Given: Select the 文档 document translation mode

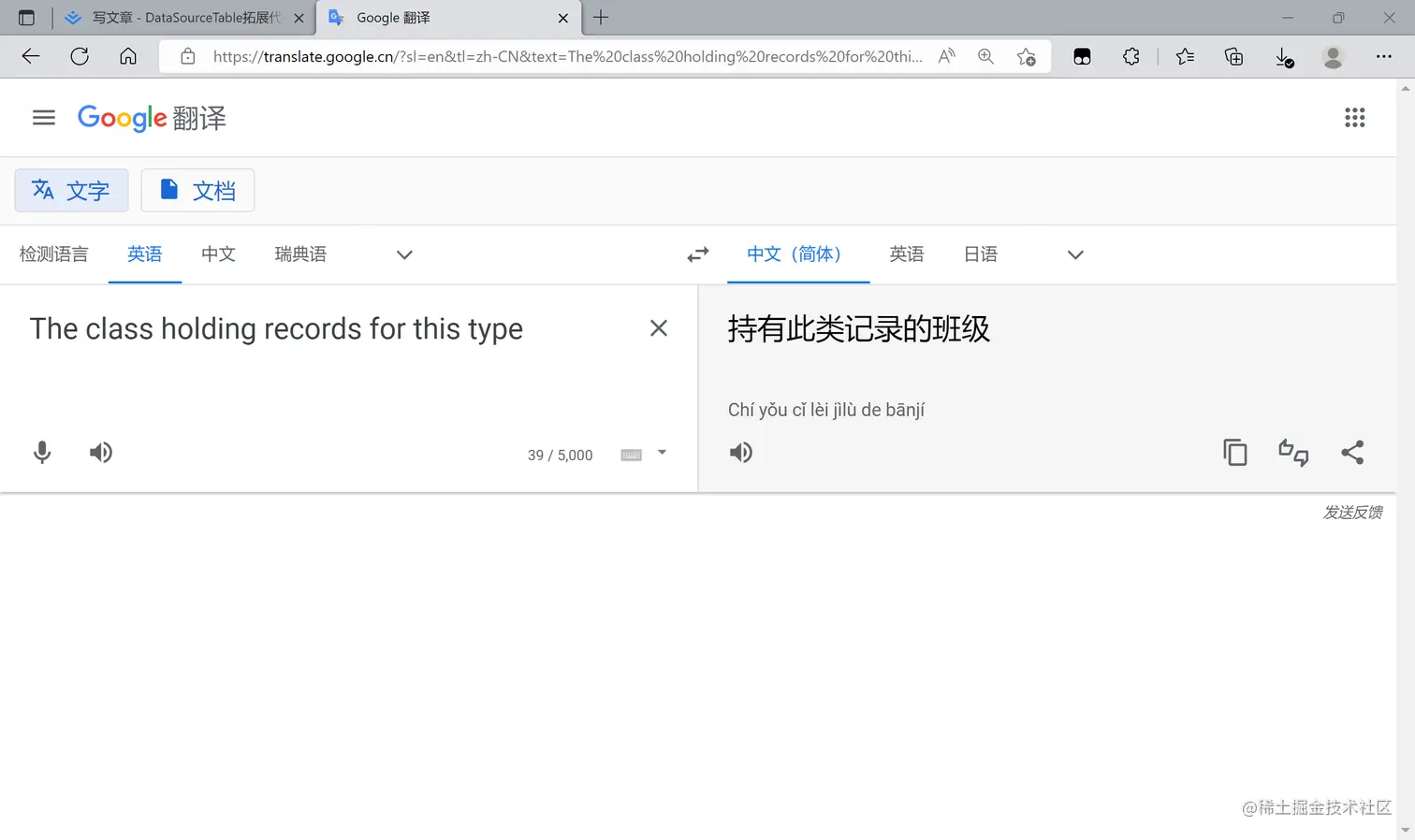Looking at the screenshot, I should coord(197,191).
